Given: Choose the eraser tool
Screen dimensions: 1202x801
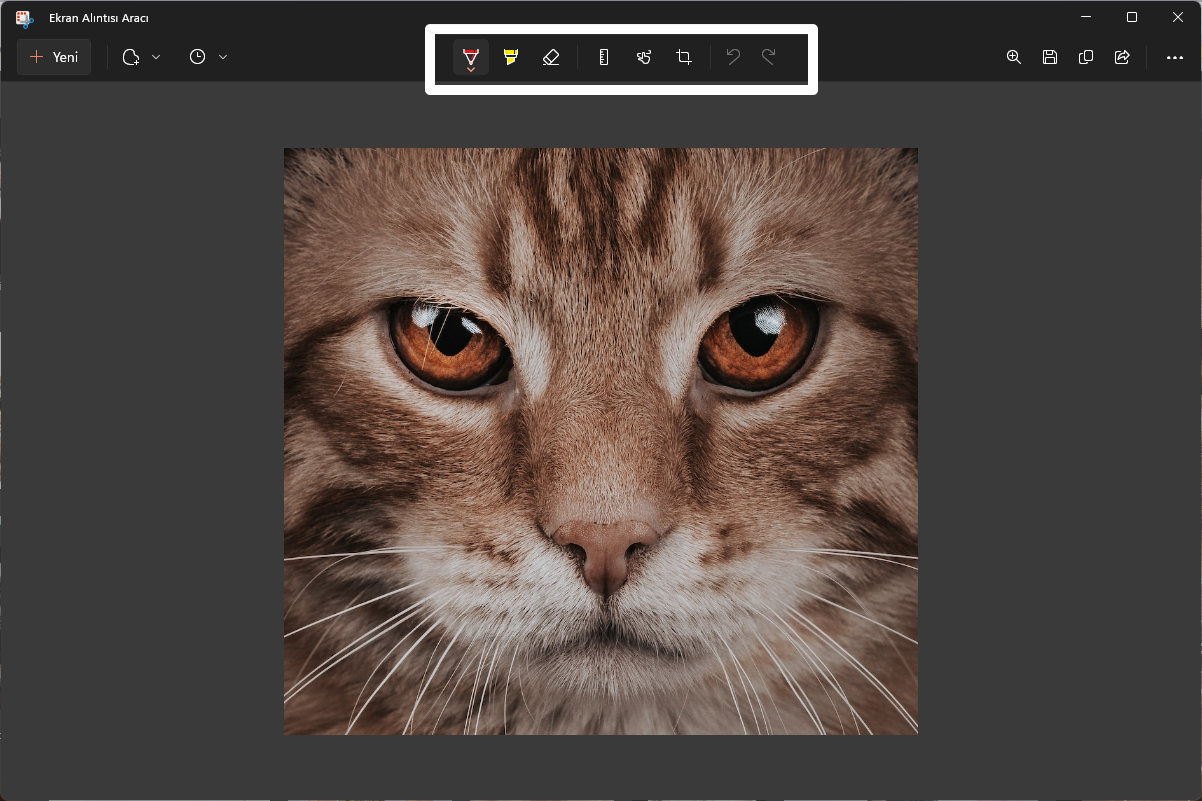Looking at the screenshot, I should point(551,57).
